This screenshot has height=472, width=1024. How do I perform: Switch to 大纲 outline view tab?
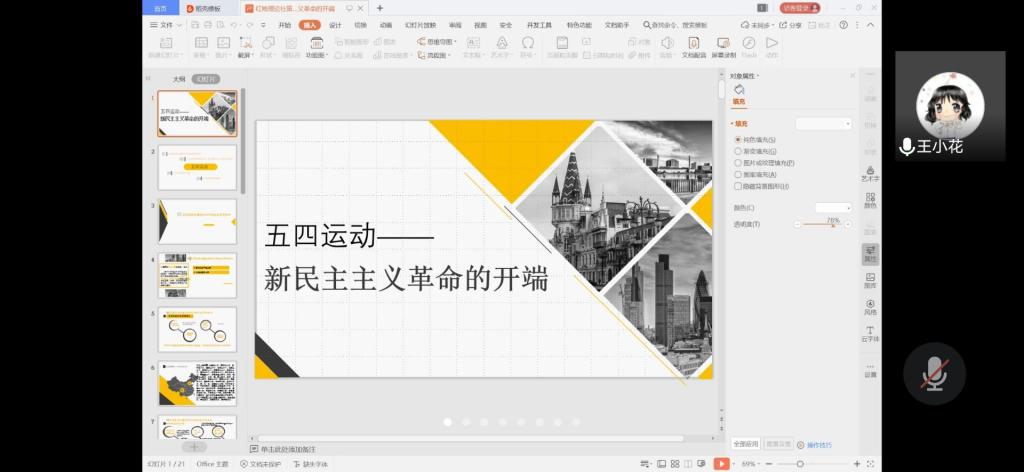pos(179,78)
